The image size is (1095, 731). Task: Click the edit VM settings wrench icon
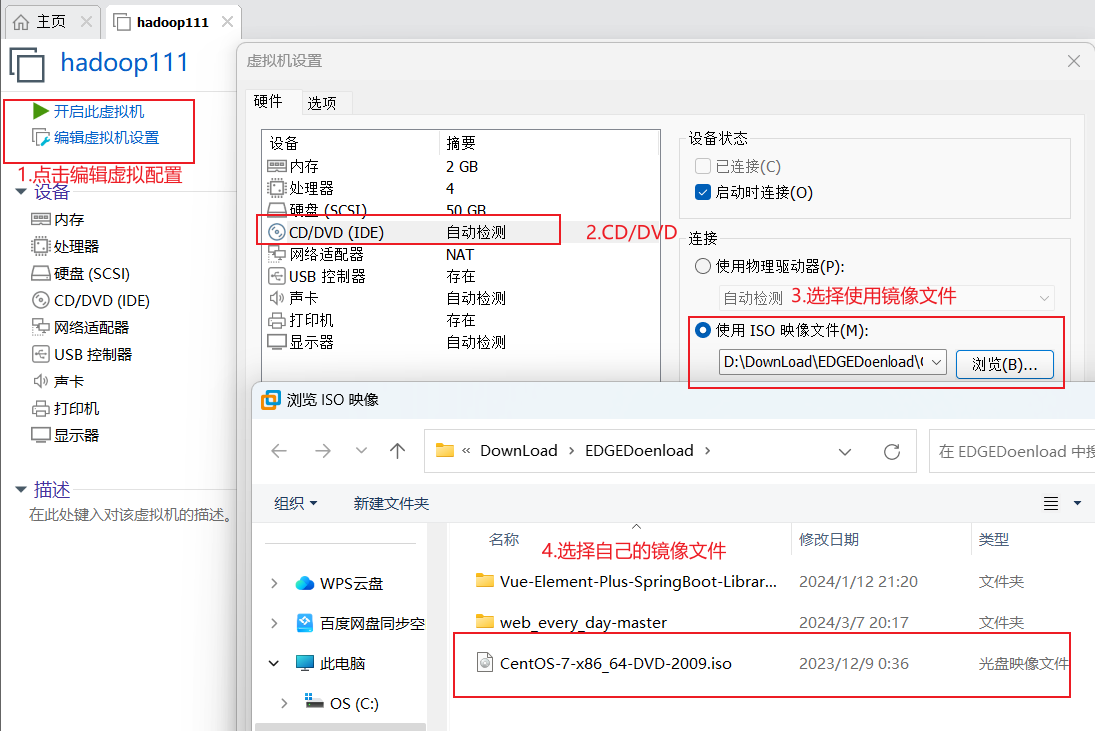click(41, 138)
